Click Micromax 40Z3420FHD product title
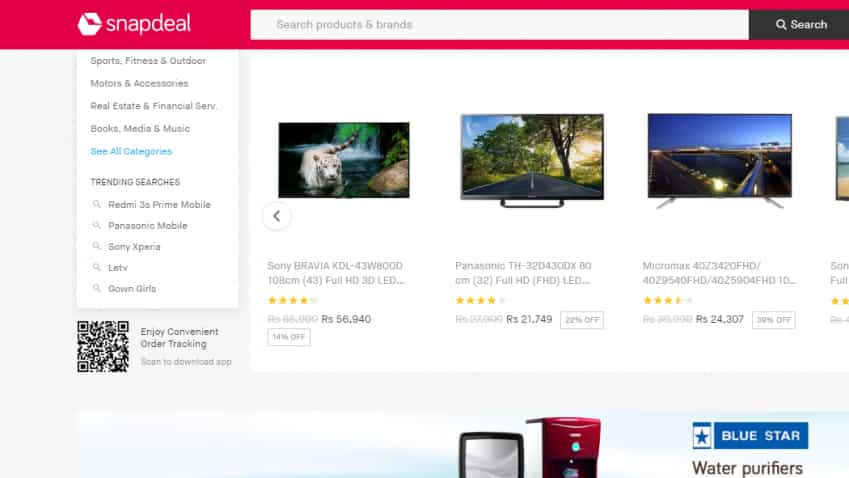The height and width of the screenshot is (478, 849). [x=720, y=273]
